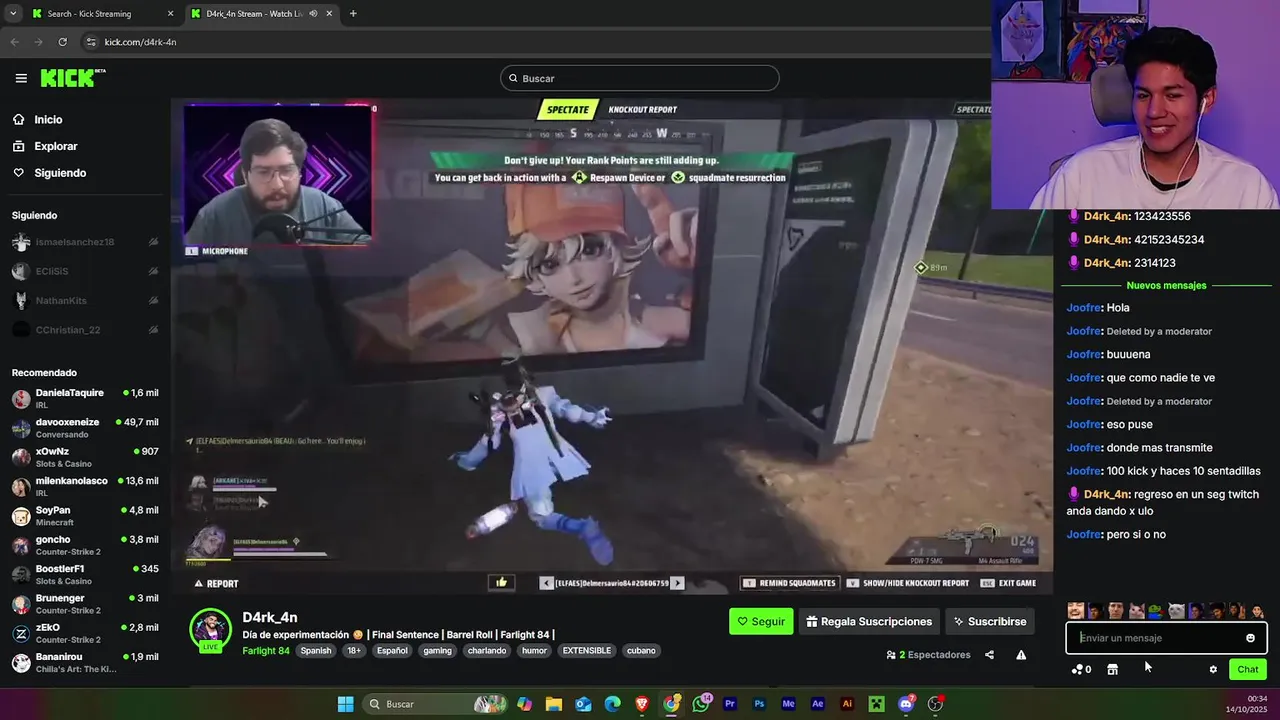Click D4rk_4n's channel avatar
Screen dimensions: 1280x720
[211, 630]
